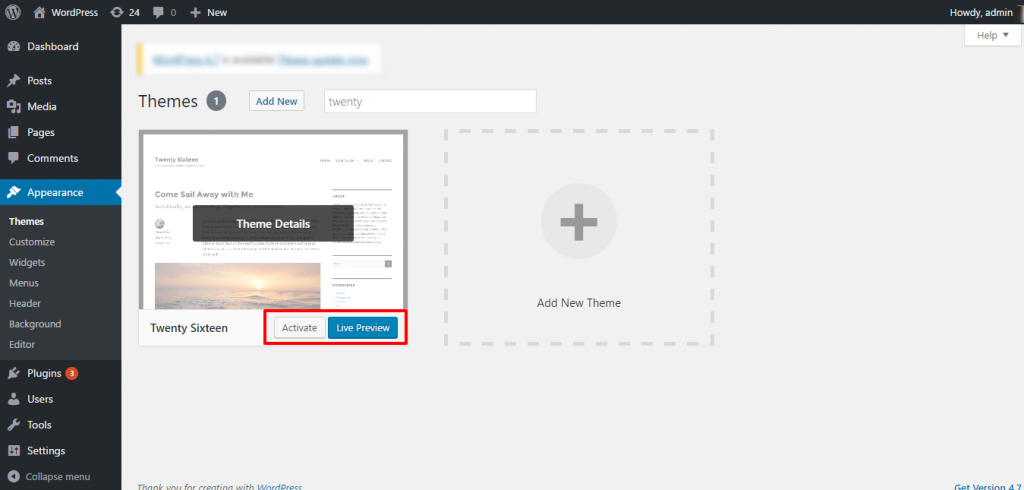Click the Media library icon
This screenshot has width=1024, height=490.
13,106
